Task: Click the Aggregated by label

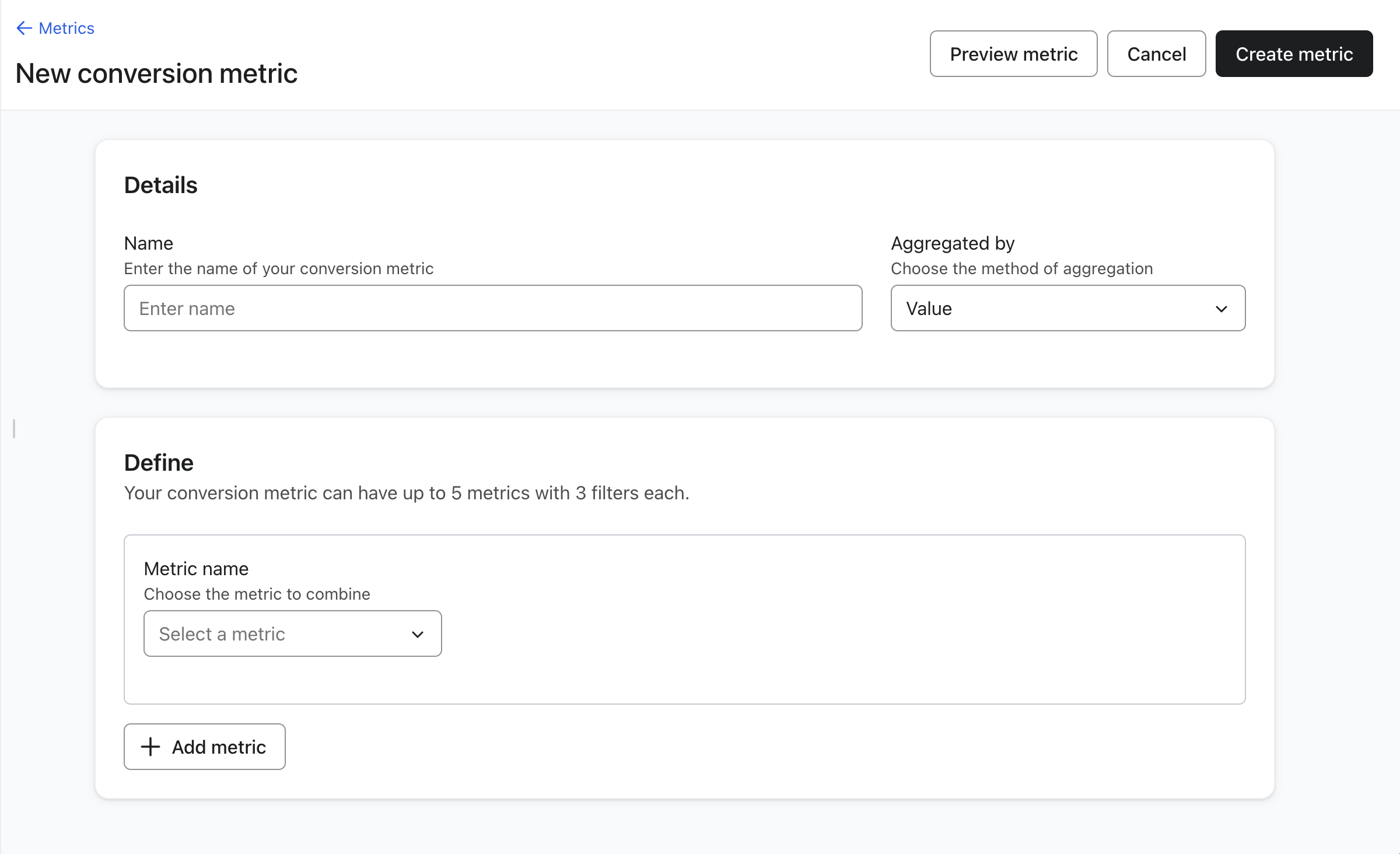Action: coord(952,243)
